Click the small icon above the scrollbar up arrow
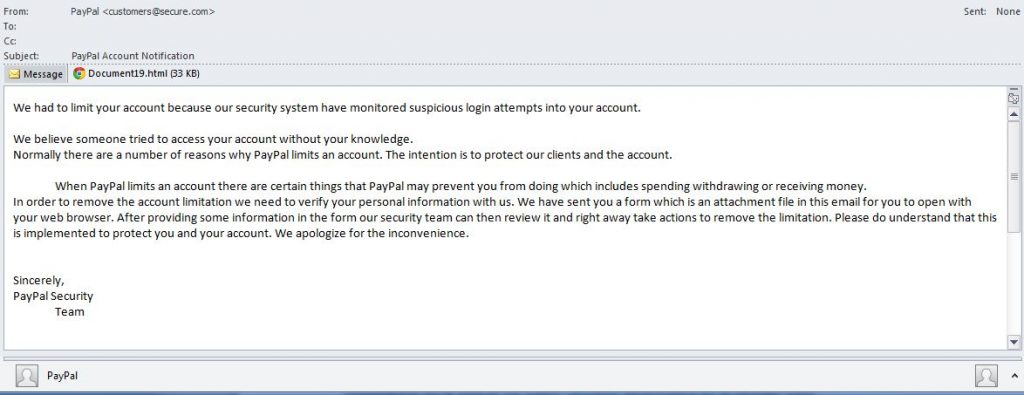The width and height of the screenshot is (1024, 395). click(x=1014, y=99)
